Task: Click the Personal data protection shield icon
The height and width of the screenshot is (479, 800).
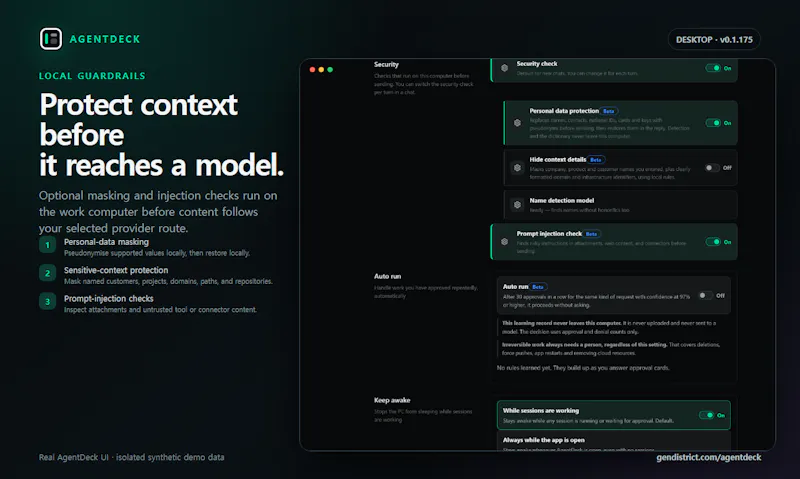Action: pos(517,123)
